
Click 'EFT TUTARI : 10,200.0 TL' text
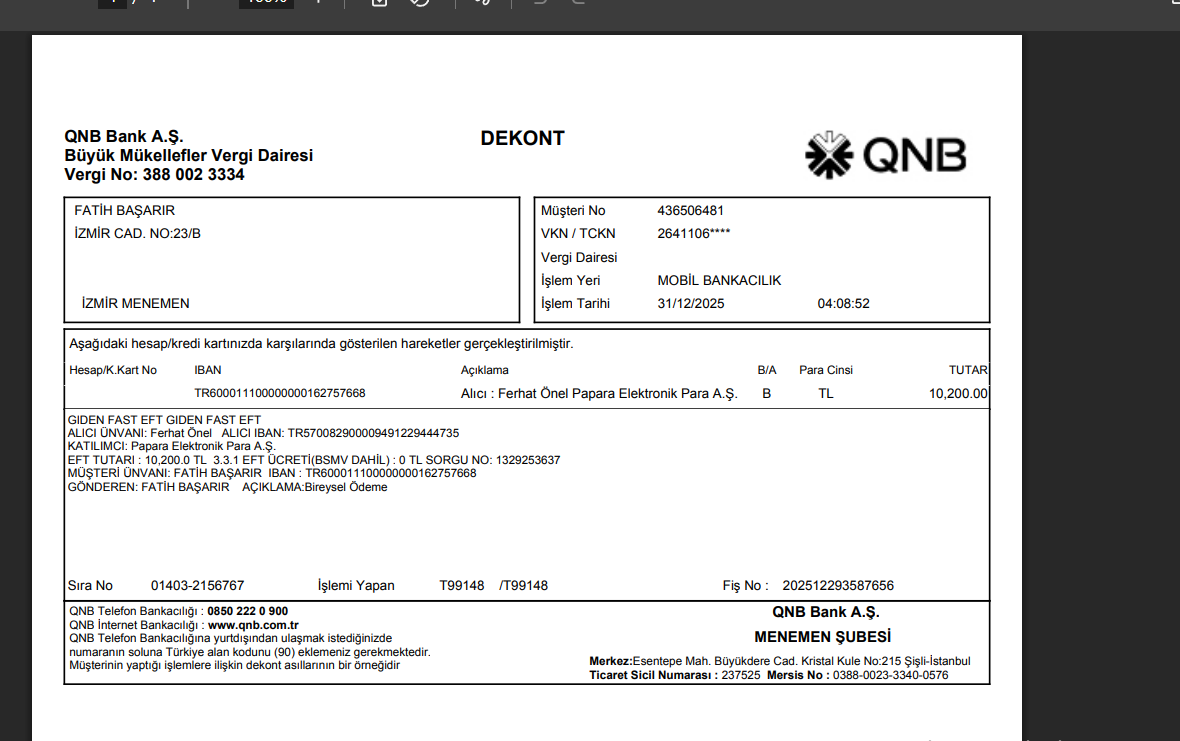coord(137,460)
